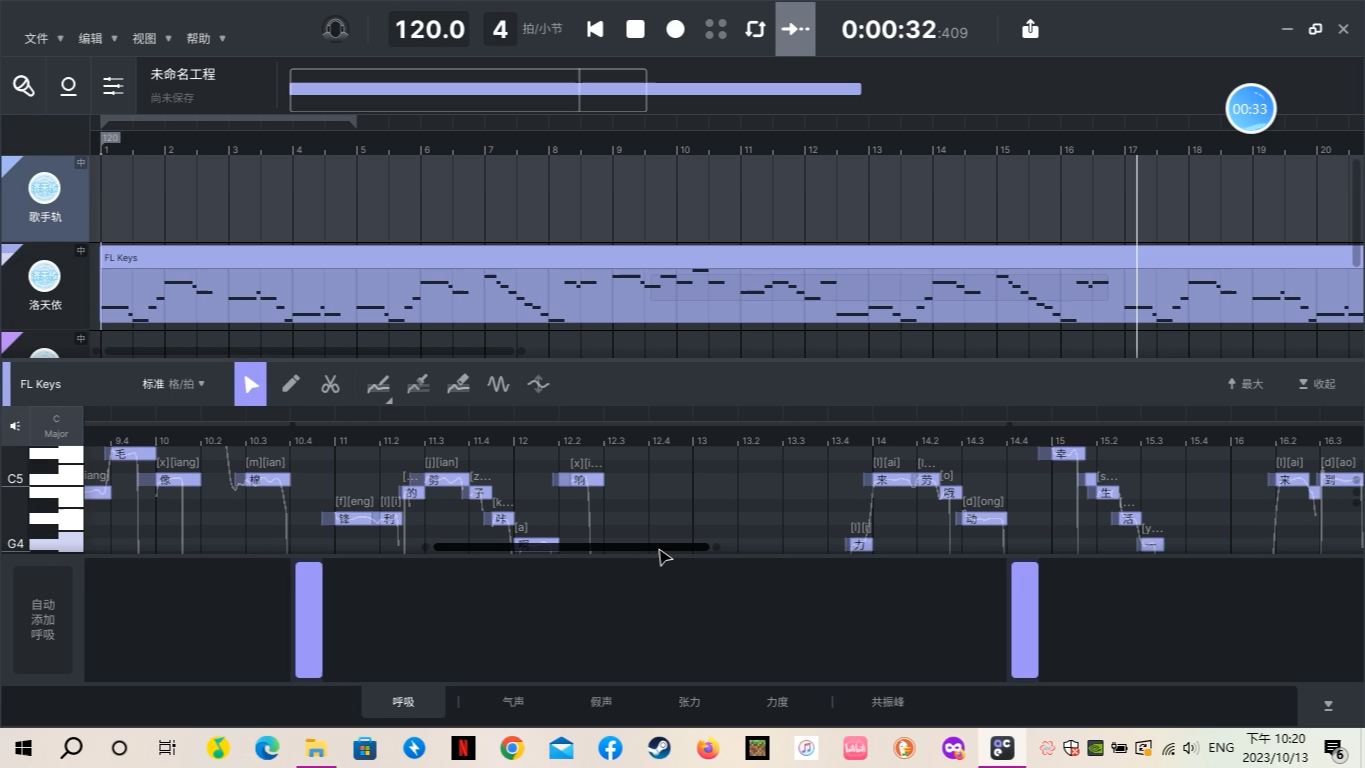The height and width of the screenshot is (768, 1365).
Task: Open Steam from the taskbar
Action: pyautogui.click(x=658, y=747)
